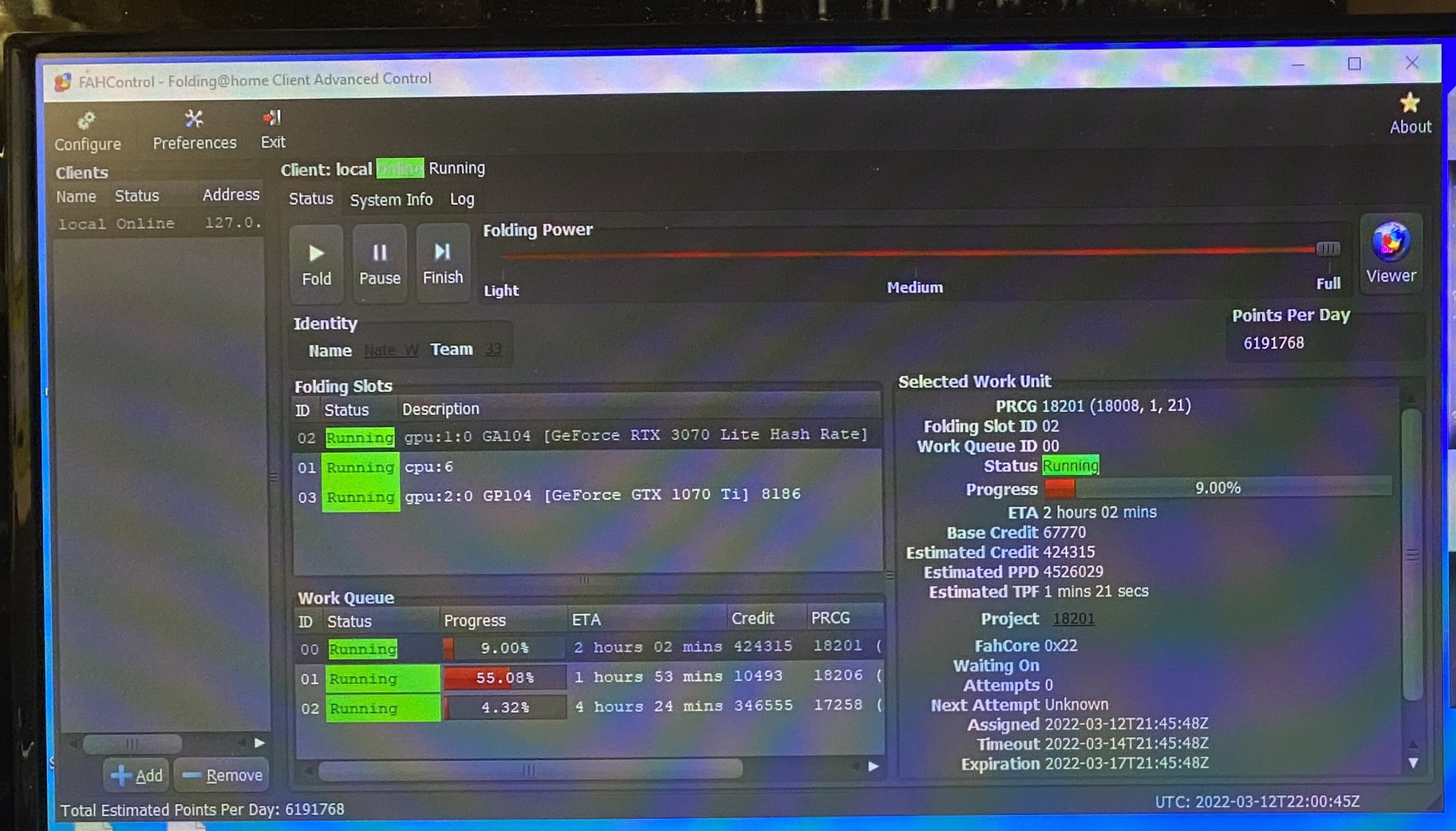Open the Project 18201 link

coord(1073,619)
